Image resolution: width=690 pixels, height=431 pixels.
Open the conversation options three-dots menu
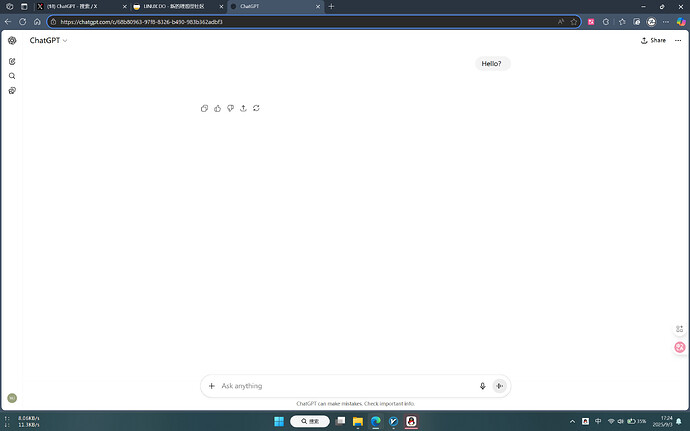678,41
